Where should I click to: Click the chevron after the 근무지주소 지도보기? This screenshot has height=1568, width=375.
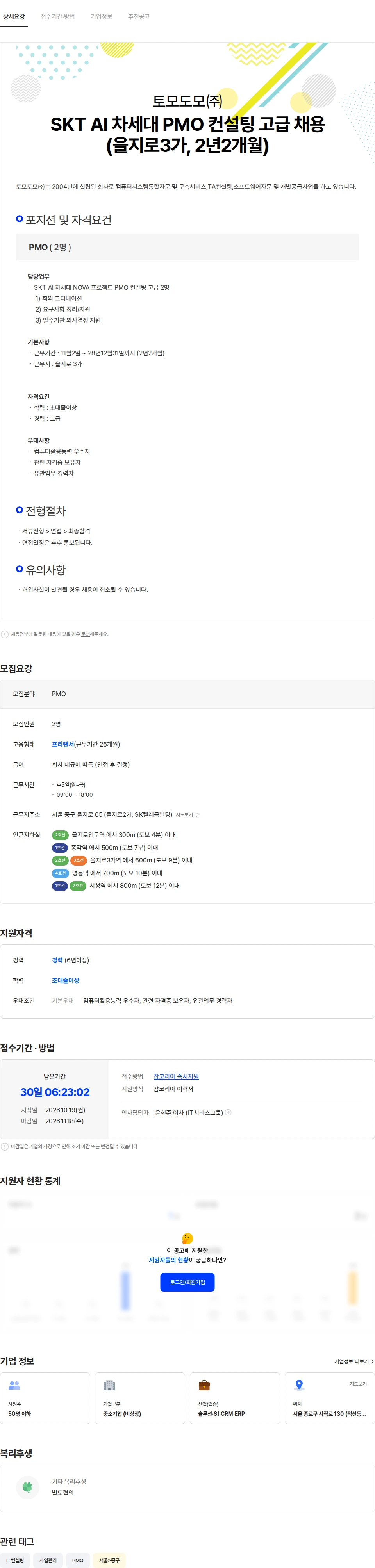198,814
